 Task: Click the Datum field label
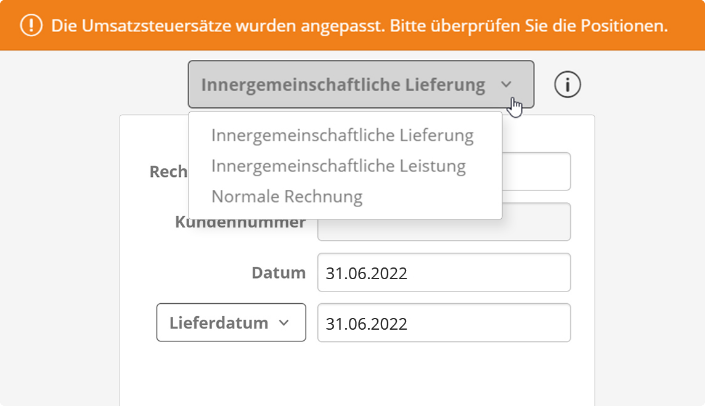tap(278, 272)
